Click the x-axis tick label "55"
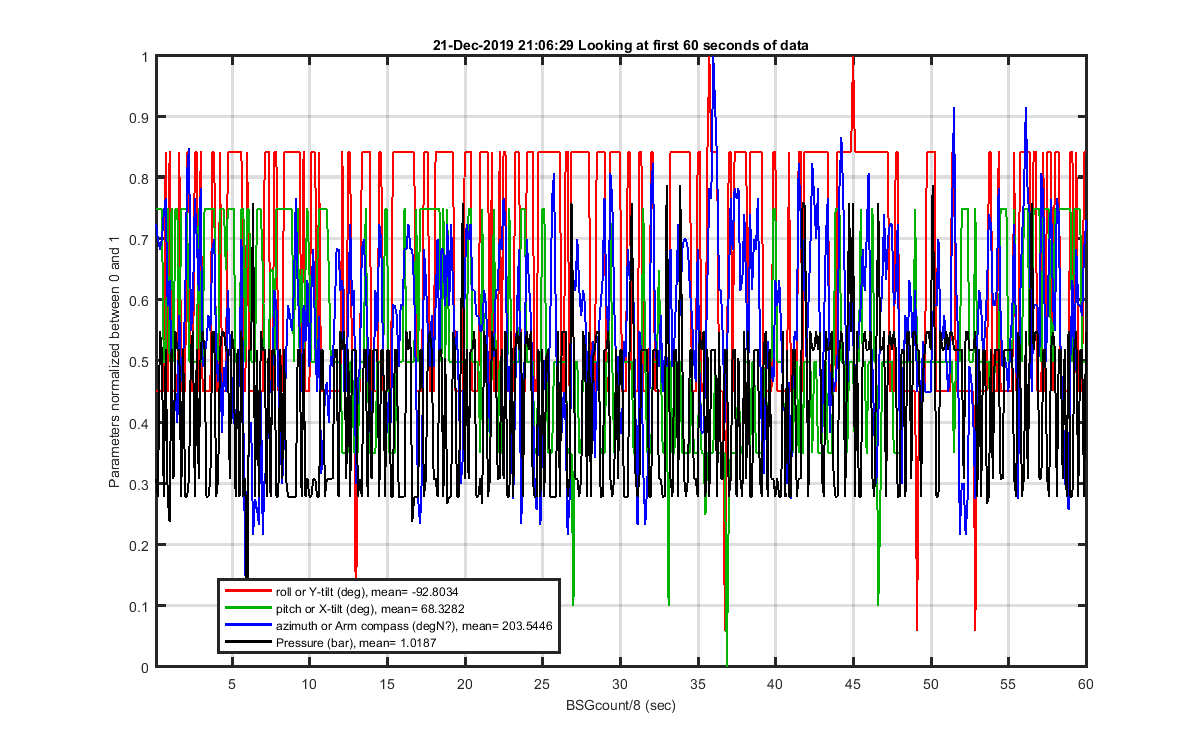 click(x=1007, y=684)
